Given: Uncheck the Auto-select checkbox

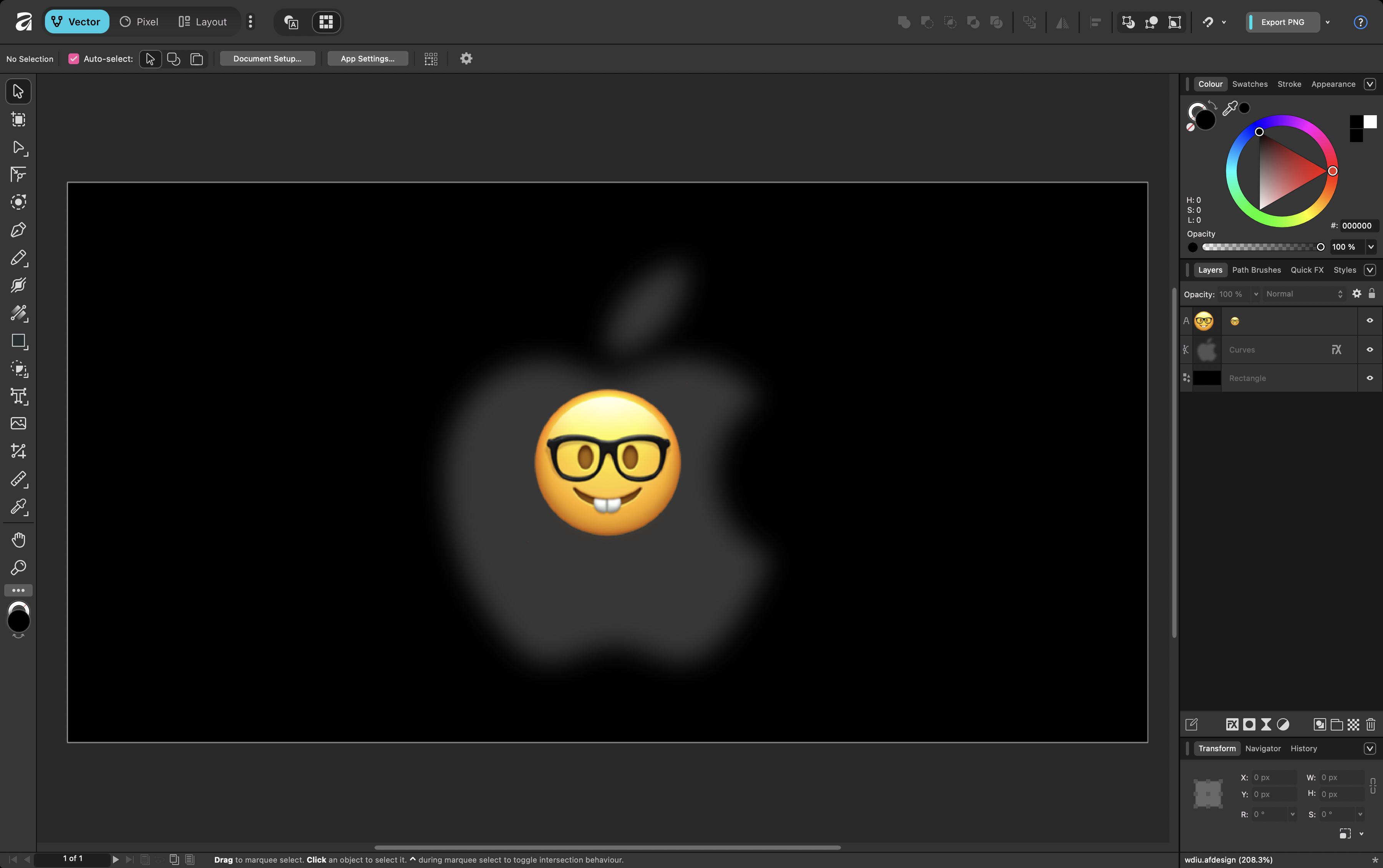Looking at the screenshot, I should (73, 58).
